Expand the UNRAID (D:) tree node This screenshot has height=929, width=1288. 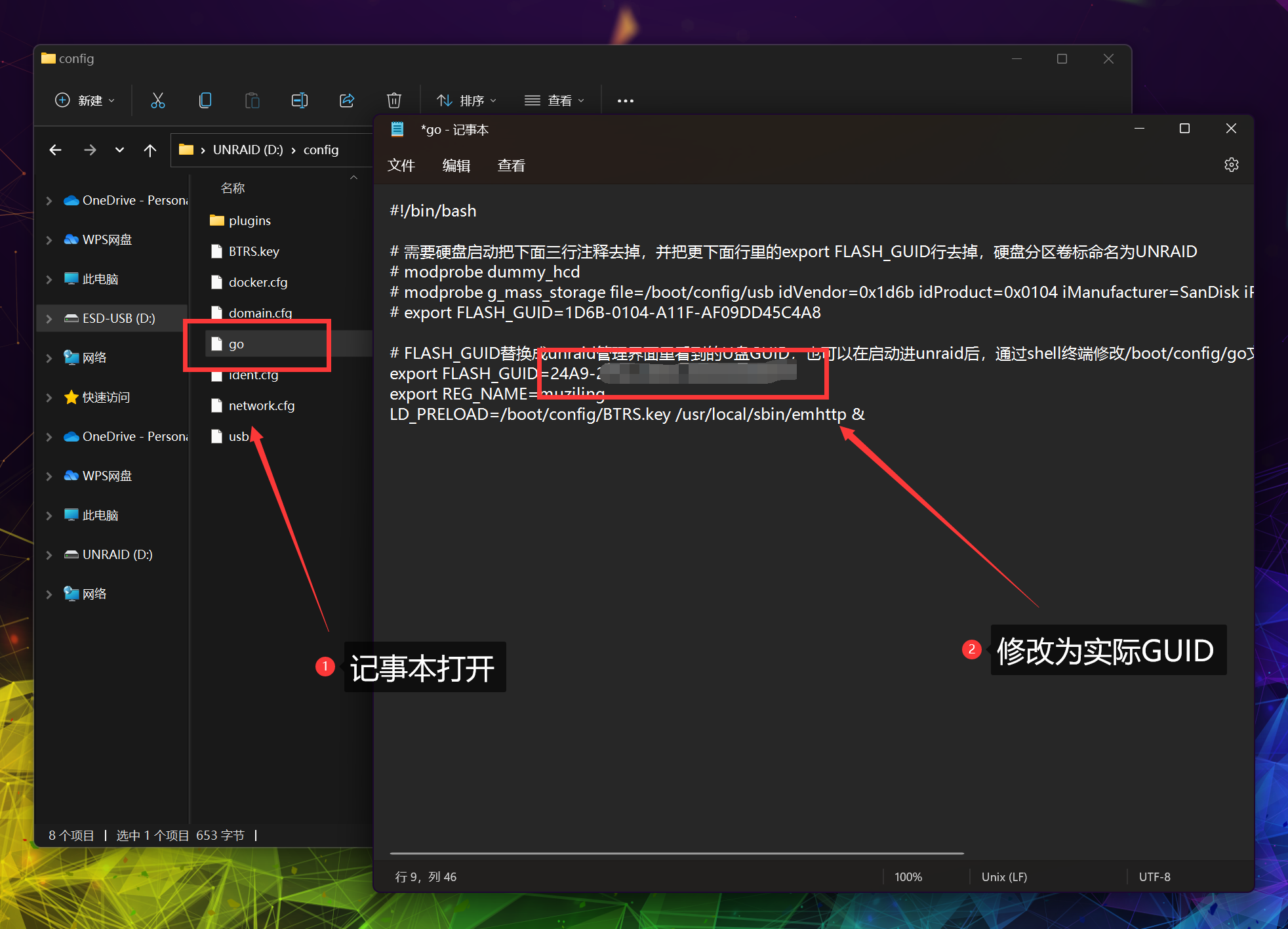(x=49, y=555)
